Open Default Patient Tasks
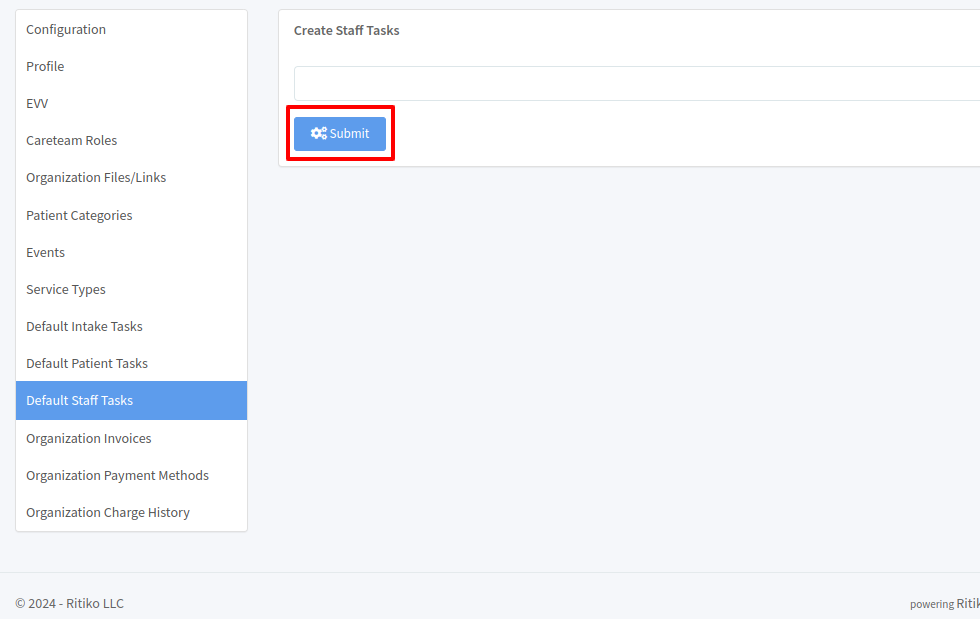The width and height of the screenshot is (980, 619). (x=87, y=364)
